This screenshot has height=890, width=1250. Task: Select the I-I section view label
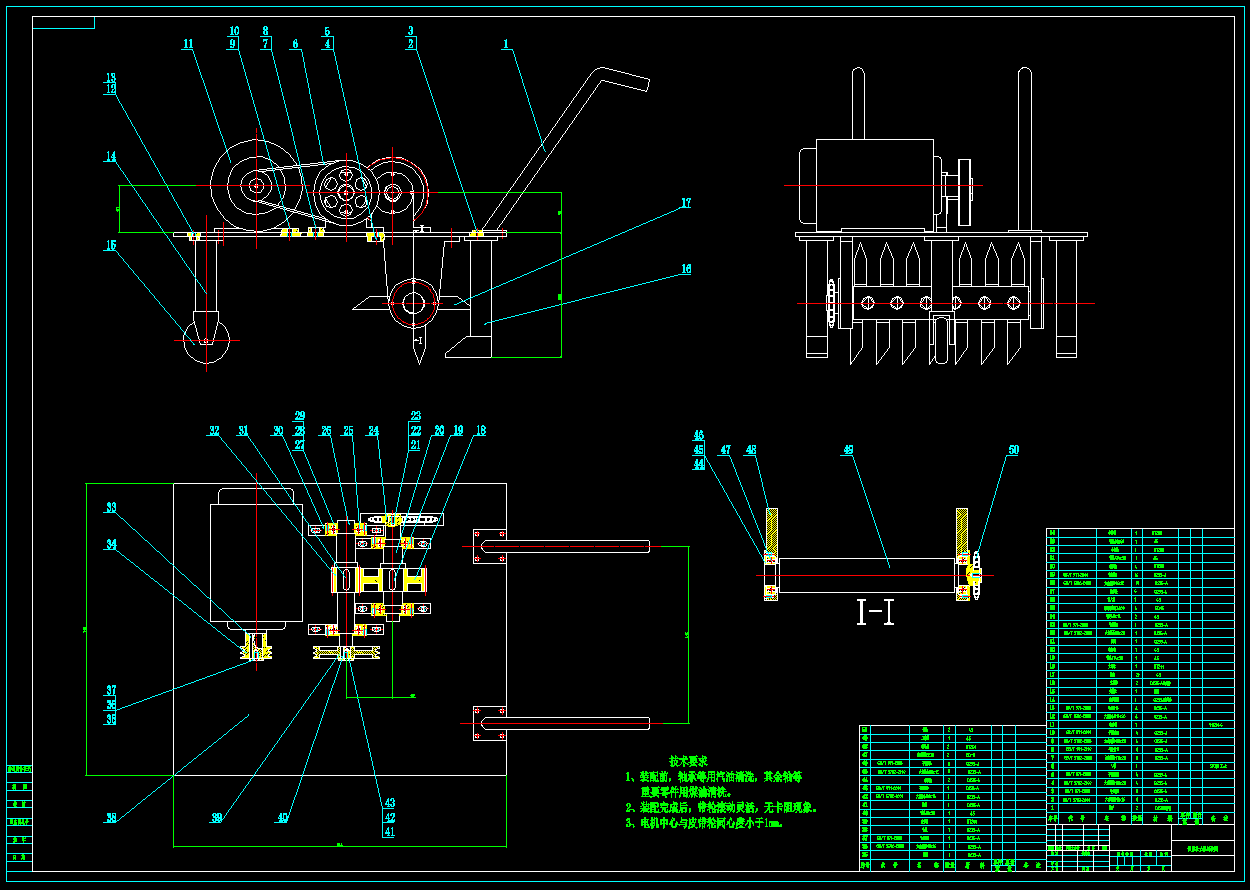pos(875,613)
